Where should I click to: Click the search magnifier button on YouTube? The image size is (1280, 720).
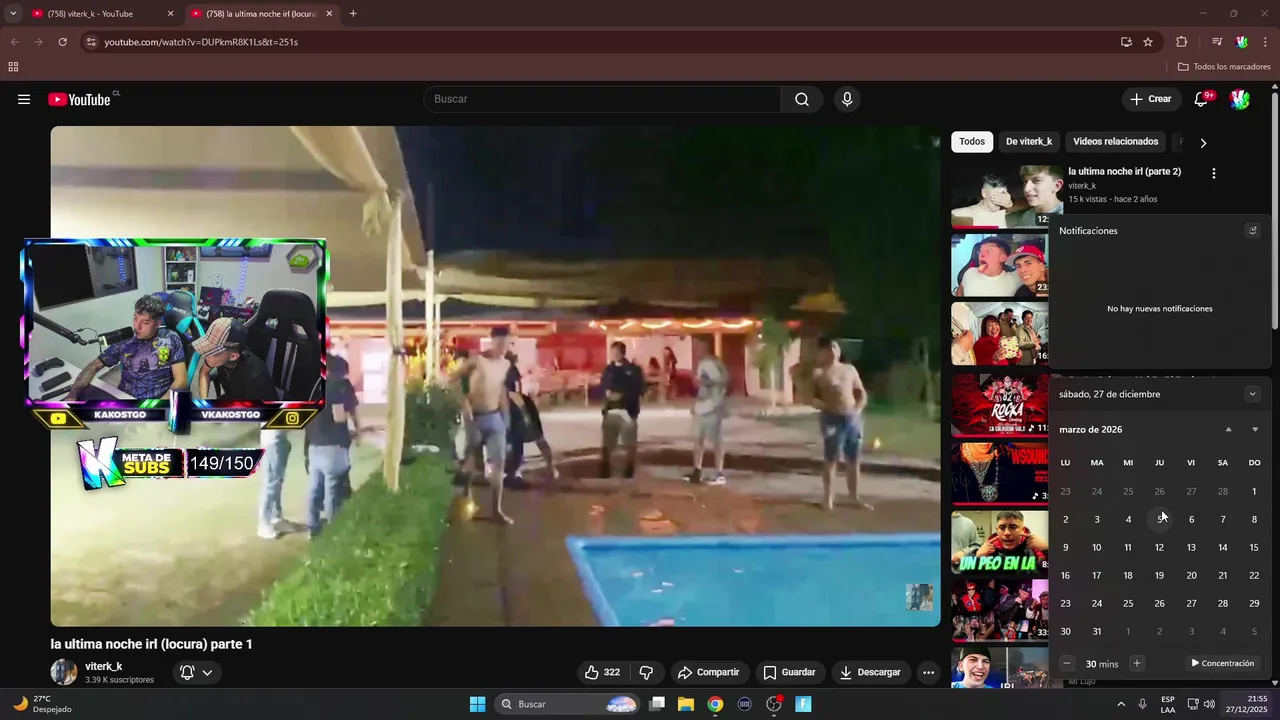[802, 99]
